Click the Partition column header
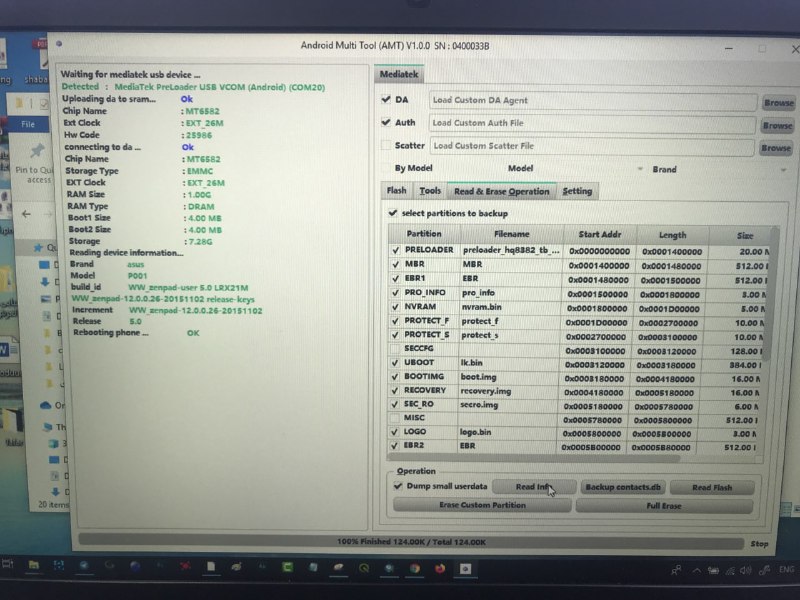 424,234
